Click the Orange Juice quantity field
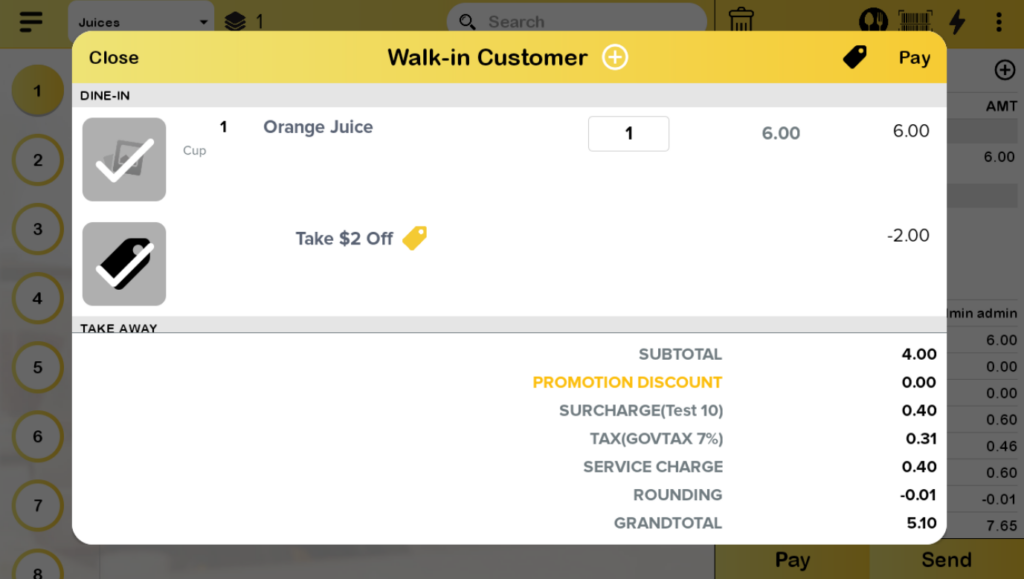This screenshot has height=579, width=1024. pyautogui.click(x=628, y=134)
